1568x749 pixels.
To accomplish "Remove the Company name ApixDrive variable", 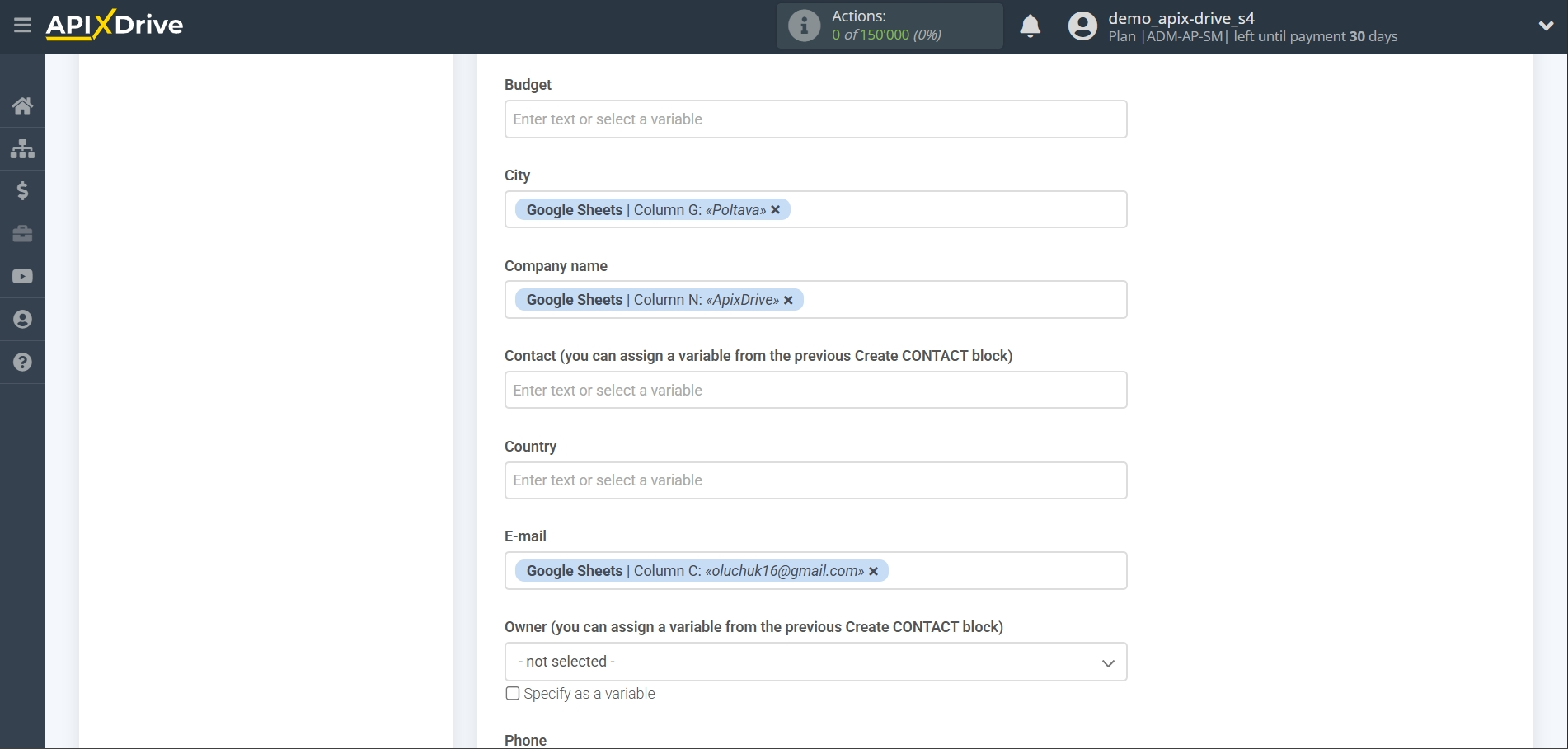I will (x=788, y=299).
